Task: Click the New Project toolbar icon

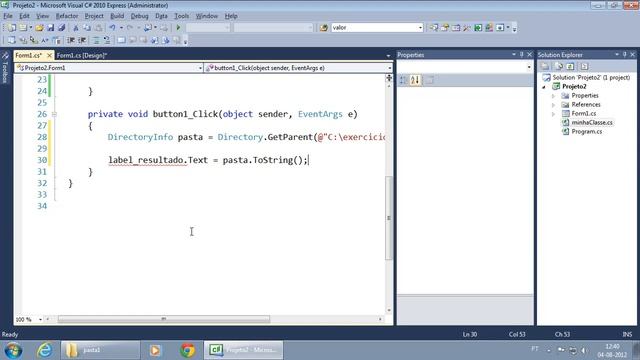Action: point(12,28)
